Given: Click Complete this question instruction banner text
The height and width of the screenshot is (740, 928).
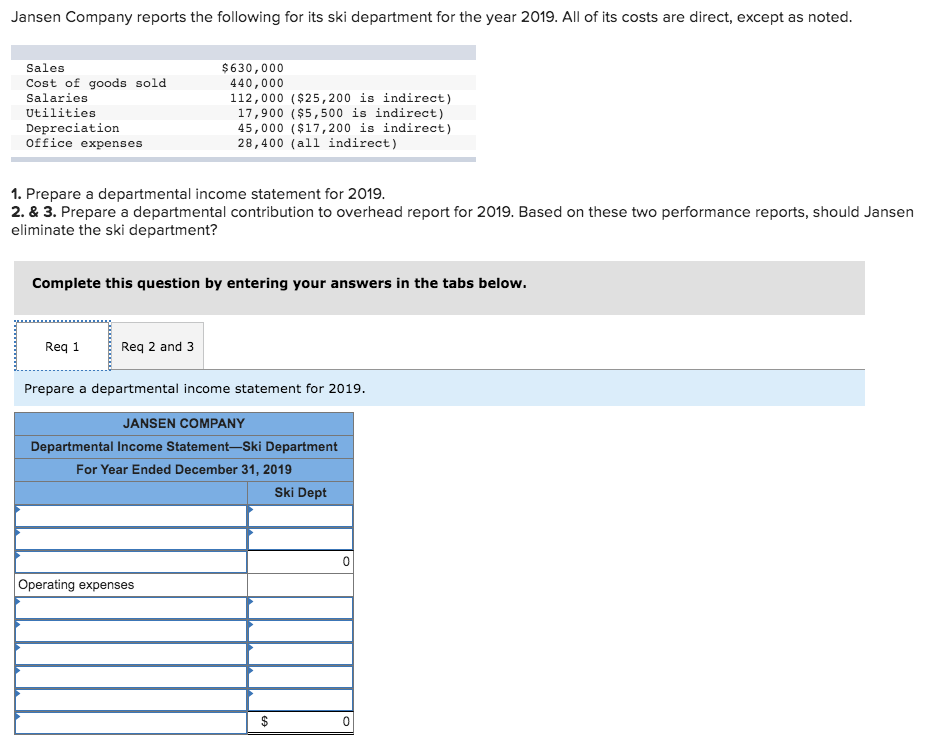Looking at the screenshot, I should (x=279, y=284).
